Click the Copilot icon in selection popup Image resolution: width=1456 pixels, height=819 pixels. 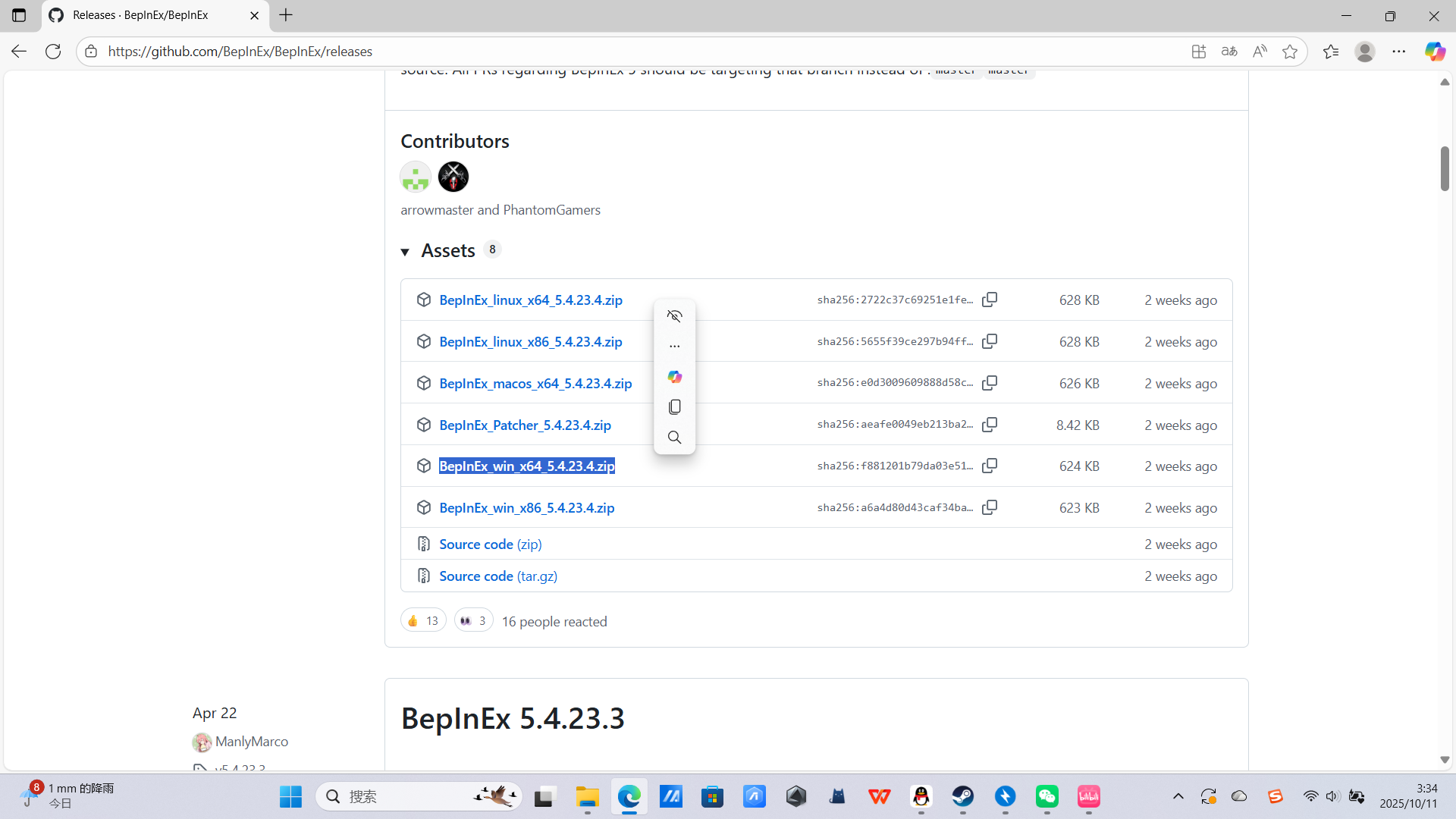click(x=674, y=377)
